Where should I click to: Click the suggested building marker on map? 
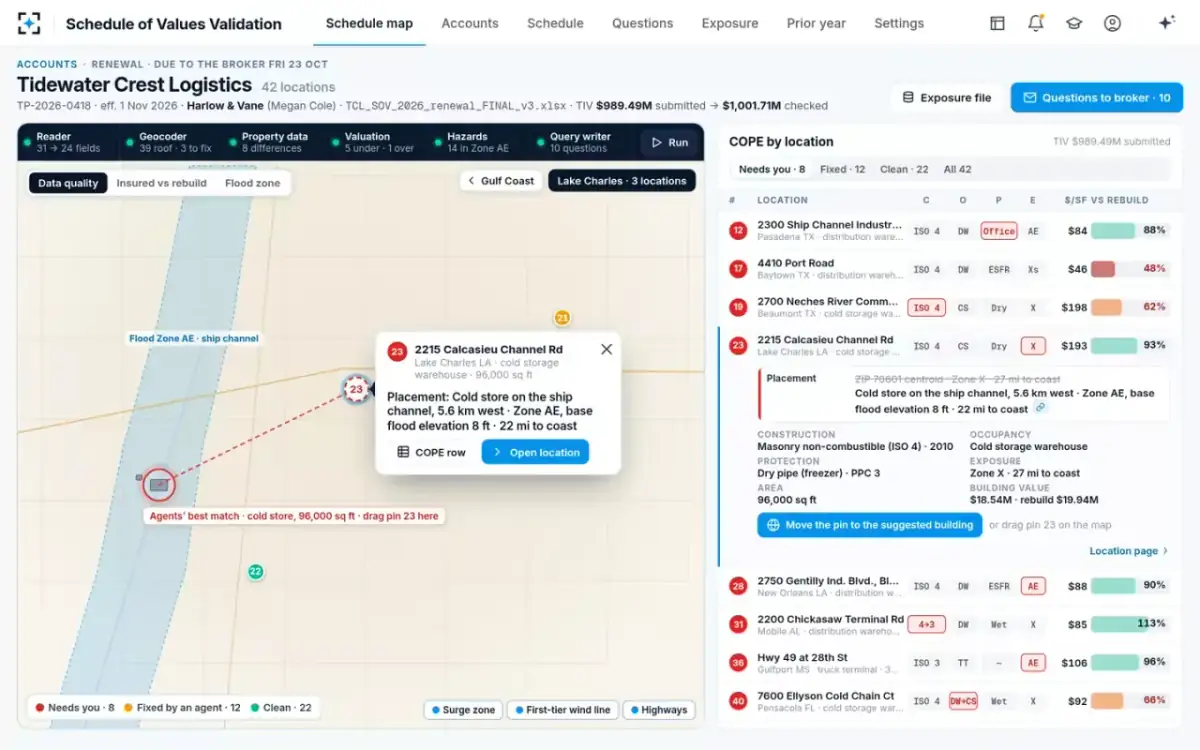(x=158, y=485)
